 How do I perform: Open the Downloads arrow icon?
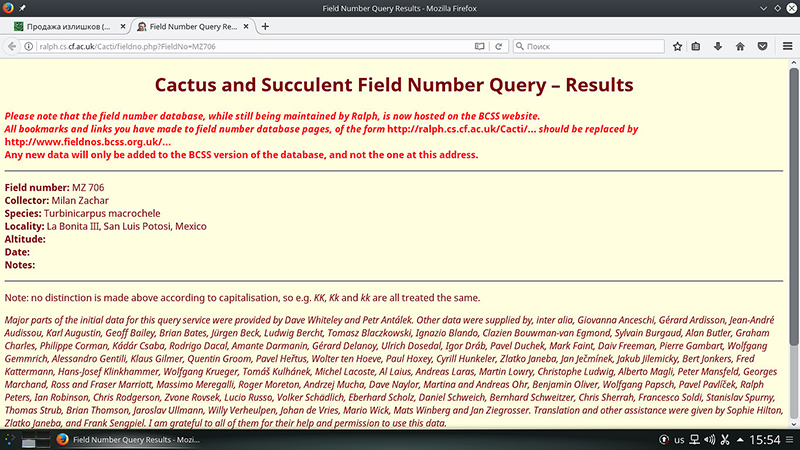pos(719,46)
